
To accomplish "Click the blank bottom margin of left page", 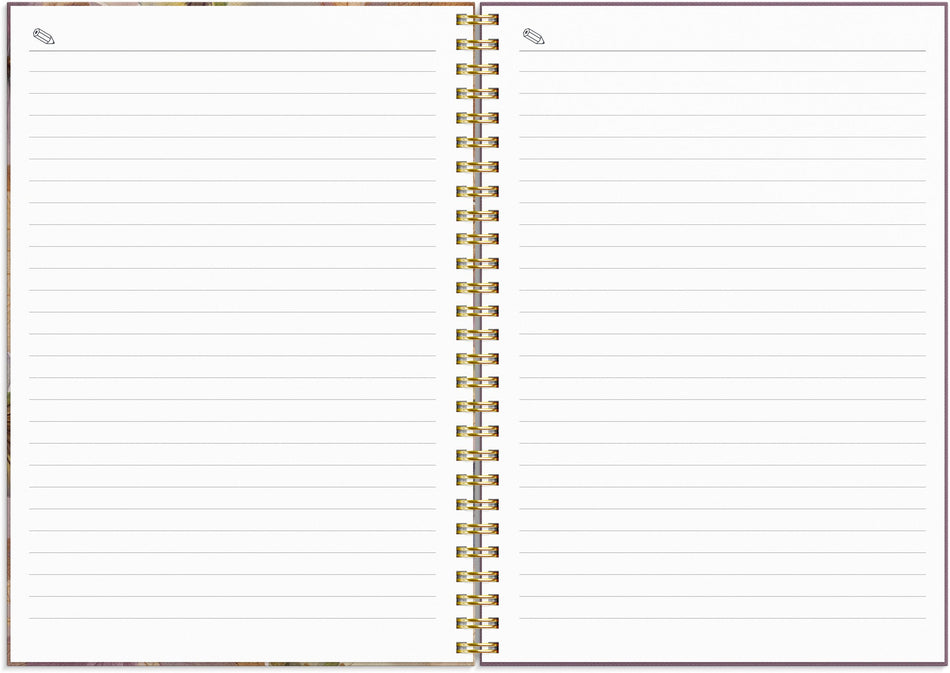I will pos(232,641).
